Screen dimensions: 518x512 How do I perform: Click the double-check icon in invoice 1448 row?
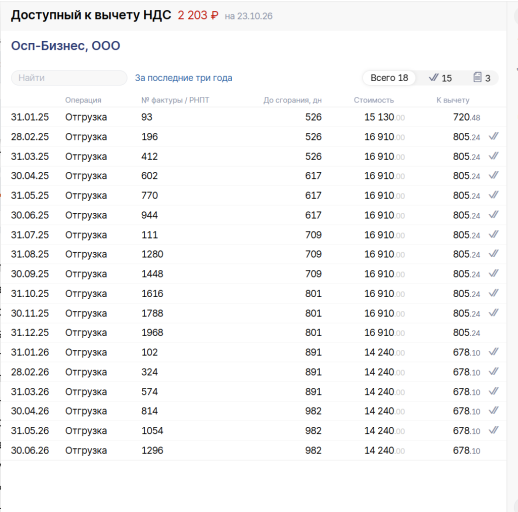tap(494, 273)
